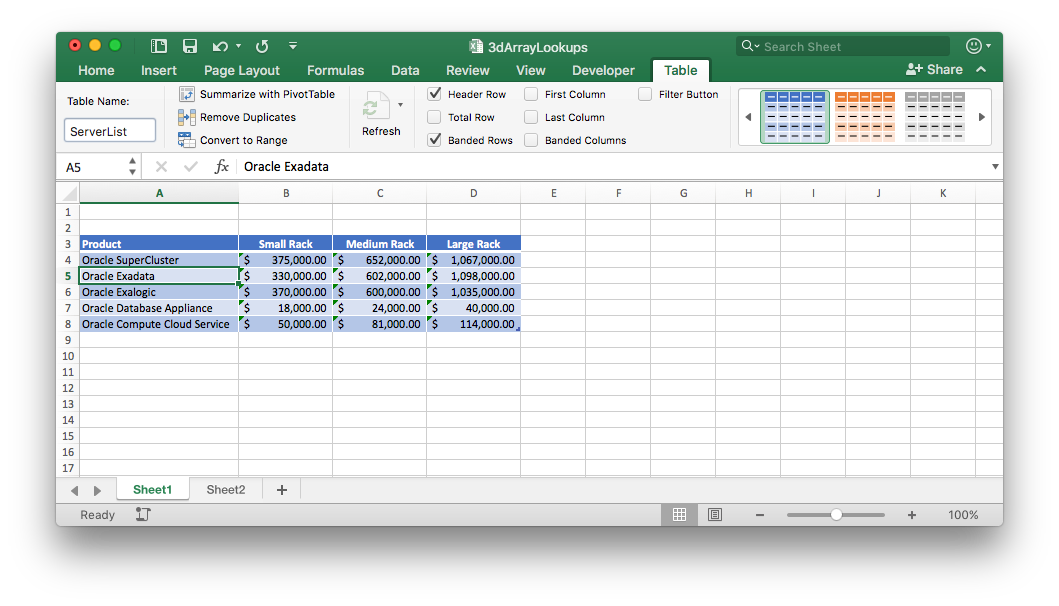Click the Save icon in title bar

(x=190, y=46)
